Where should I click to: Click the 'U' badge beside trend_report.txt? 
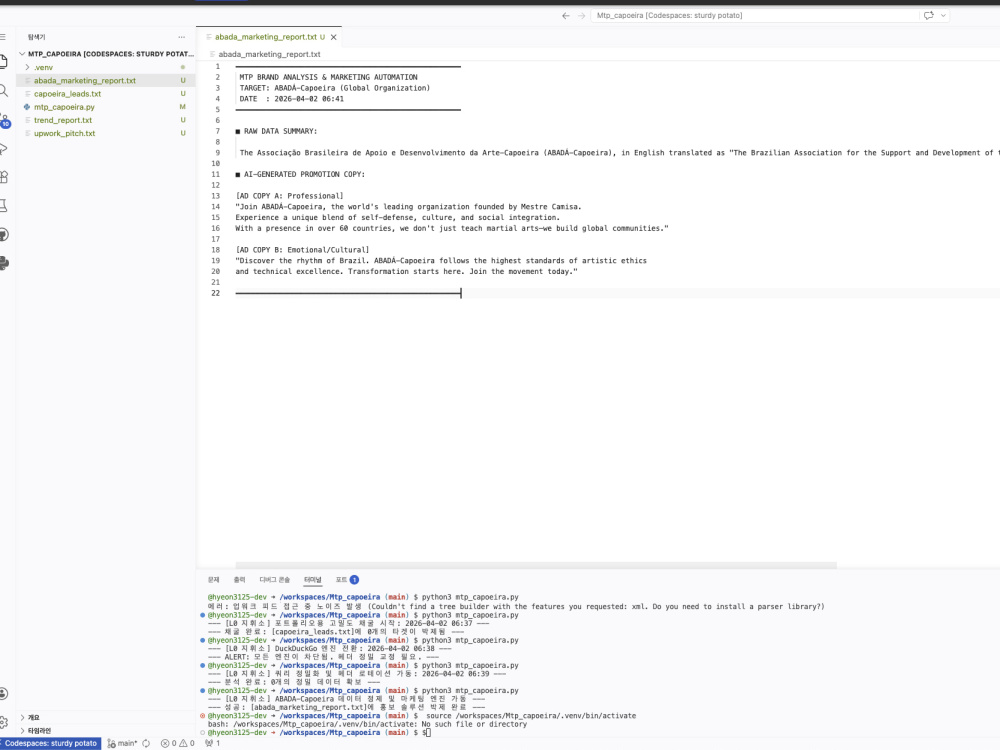coord(183,120)
